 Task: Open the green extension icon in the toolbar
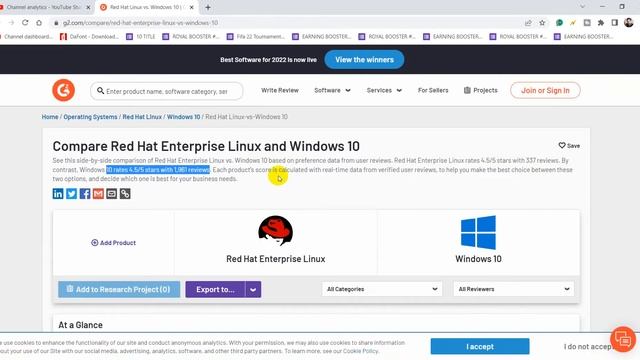(559, 23)
